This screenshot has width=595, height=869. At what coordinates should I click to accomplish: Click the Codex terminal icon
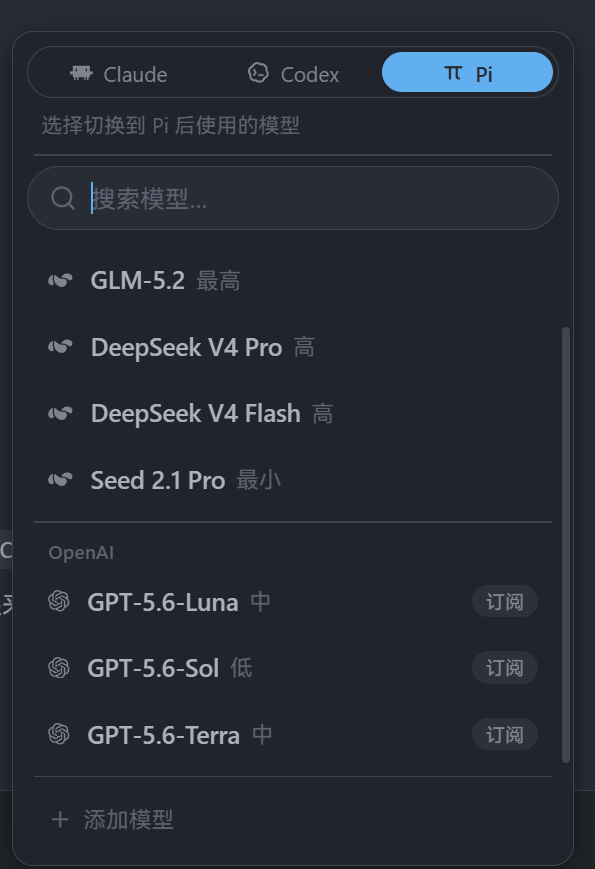click(258, 73)
